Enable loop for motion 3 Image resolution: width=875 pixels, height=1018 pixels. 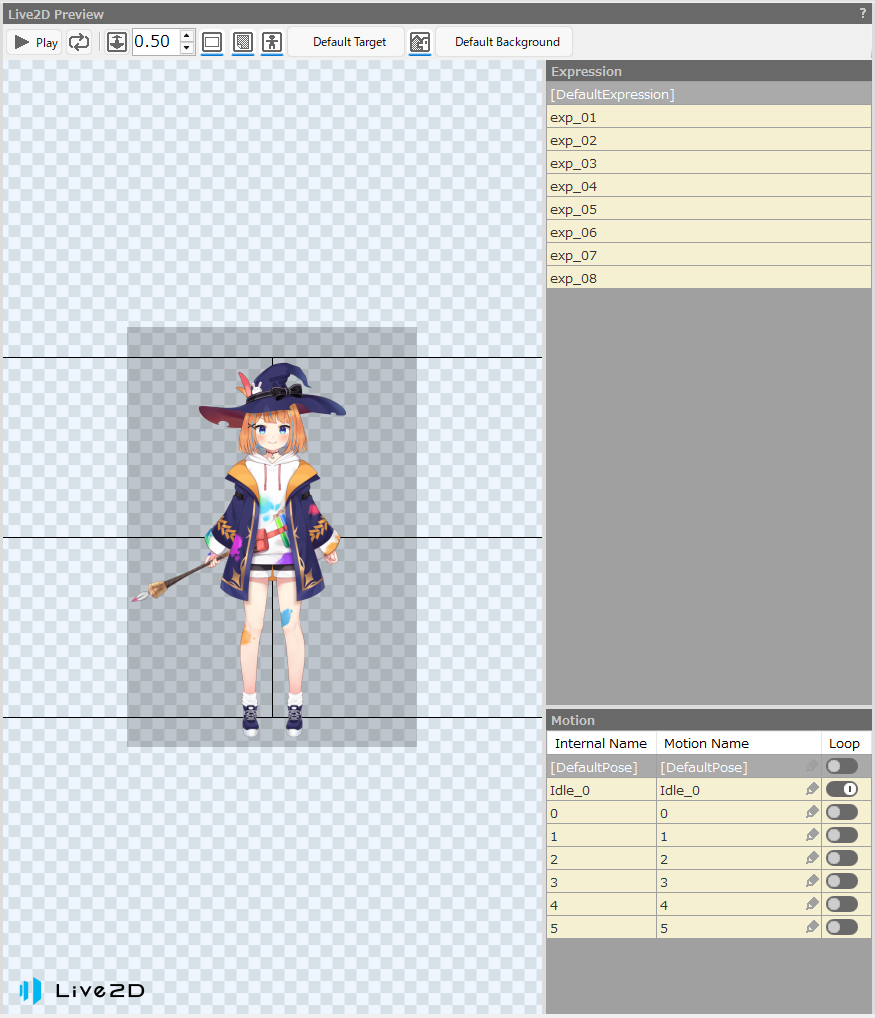click(842, 881)
